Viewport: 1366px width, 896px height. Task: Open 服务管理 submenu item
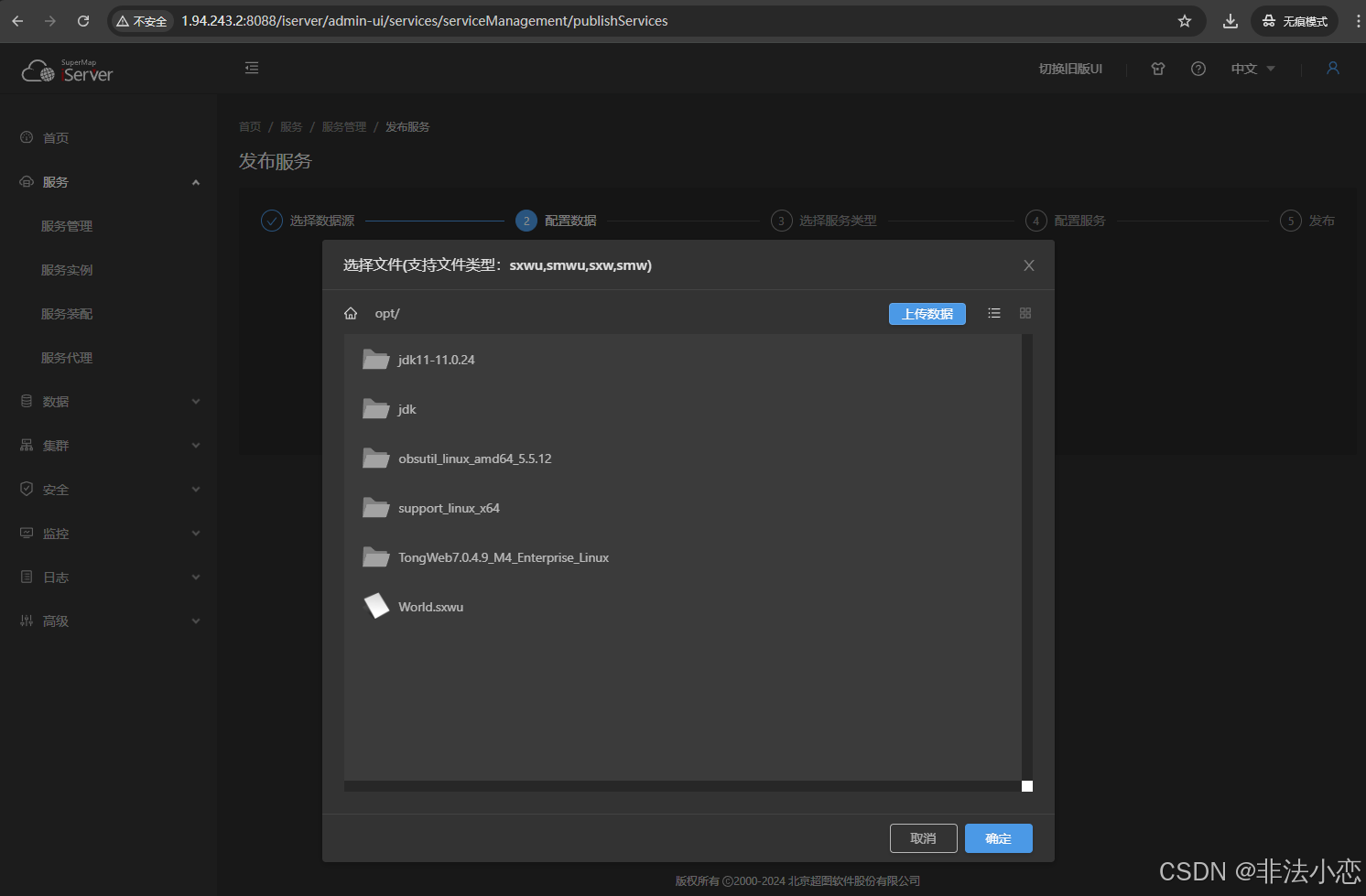pyautogui.click(x=67, y=226)
